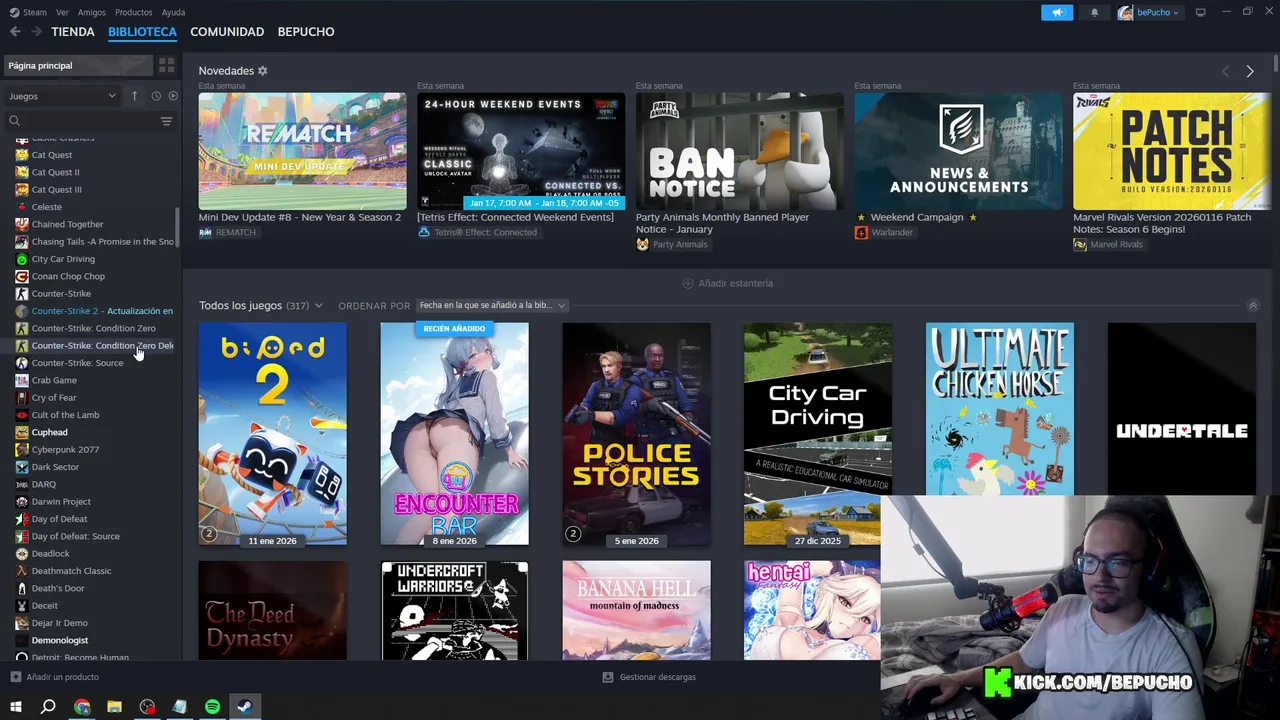The height and width of the screenshot is (720, 1280).
Task: Open the notifications bell
Action: pyautogui.click(x=1094, y=12)
